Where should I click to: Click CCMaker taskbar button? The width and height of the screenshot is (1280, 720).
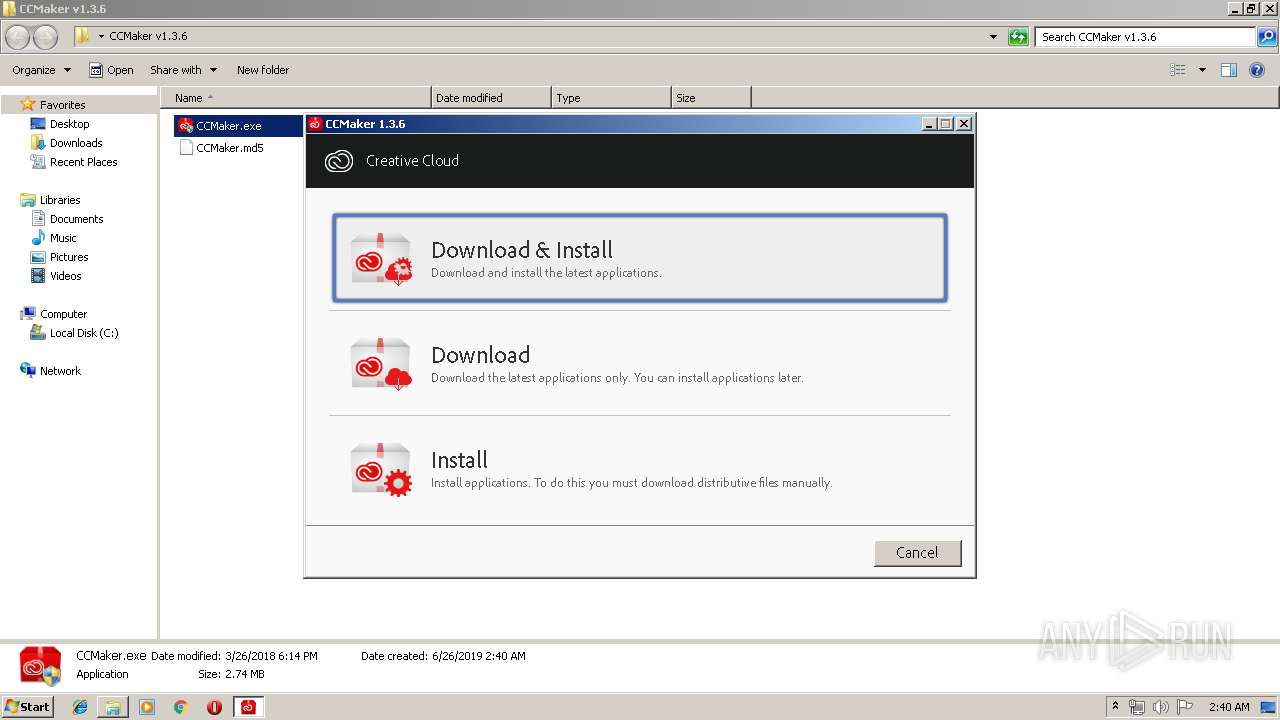(248, 707)
